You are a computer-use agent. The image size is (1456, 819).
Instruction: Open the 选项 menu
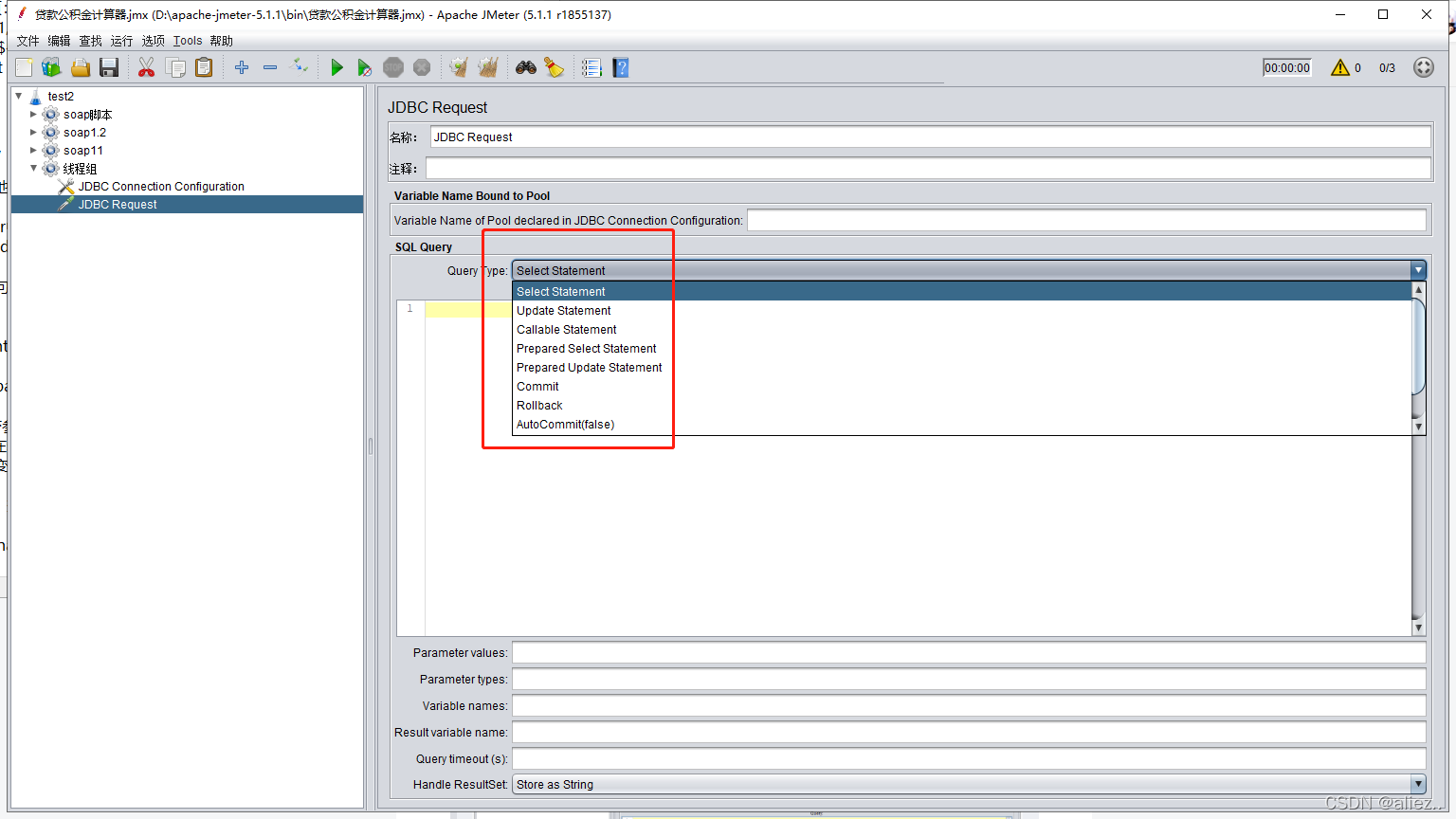(153, 41)
